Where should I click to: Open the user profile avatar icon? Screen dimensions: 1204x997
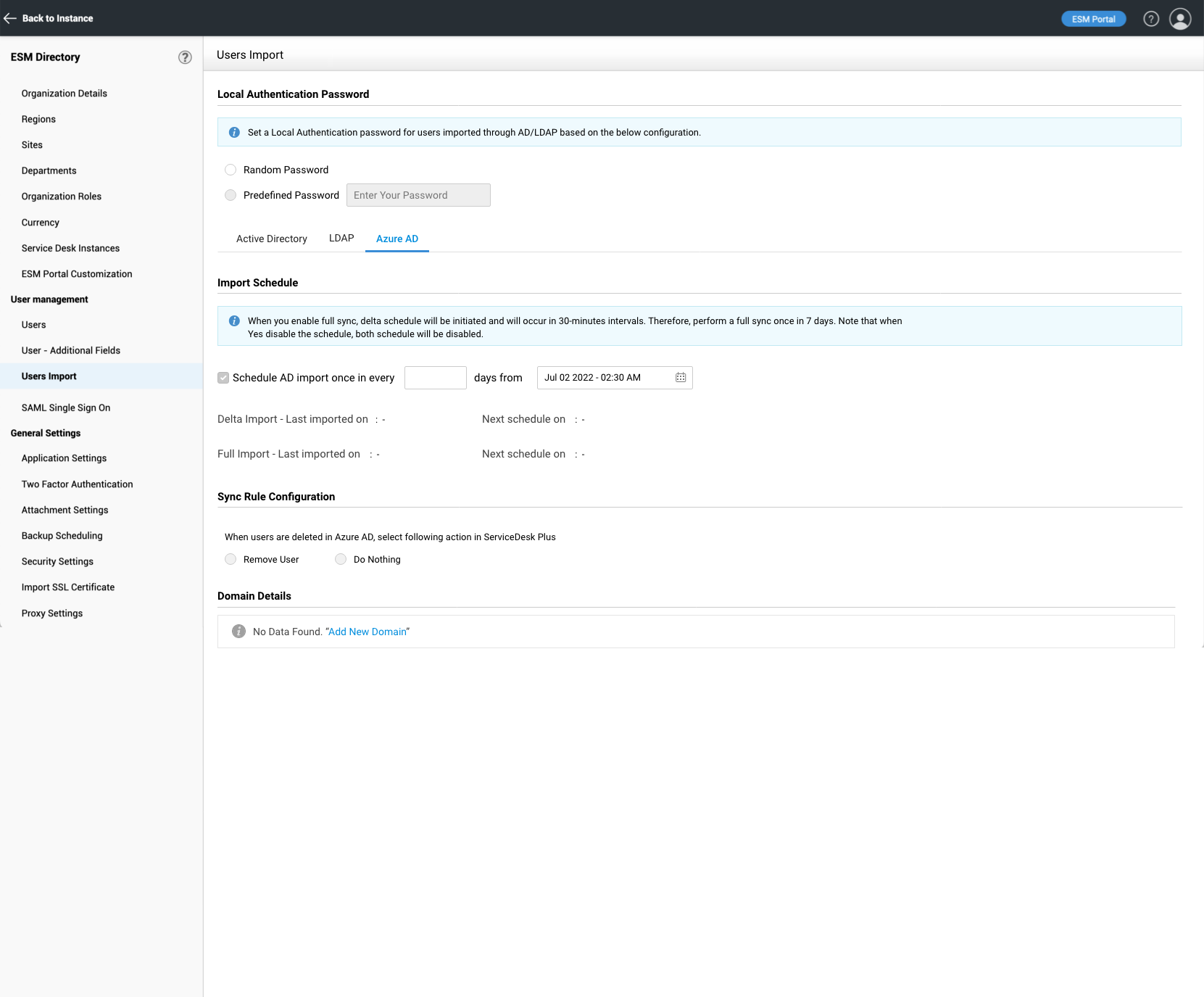pos(1180,19)
